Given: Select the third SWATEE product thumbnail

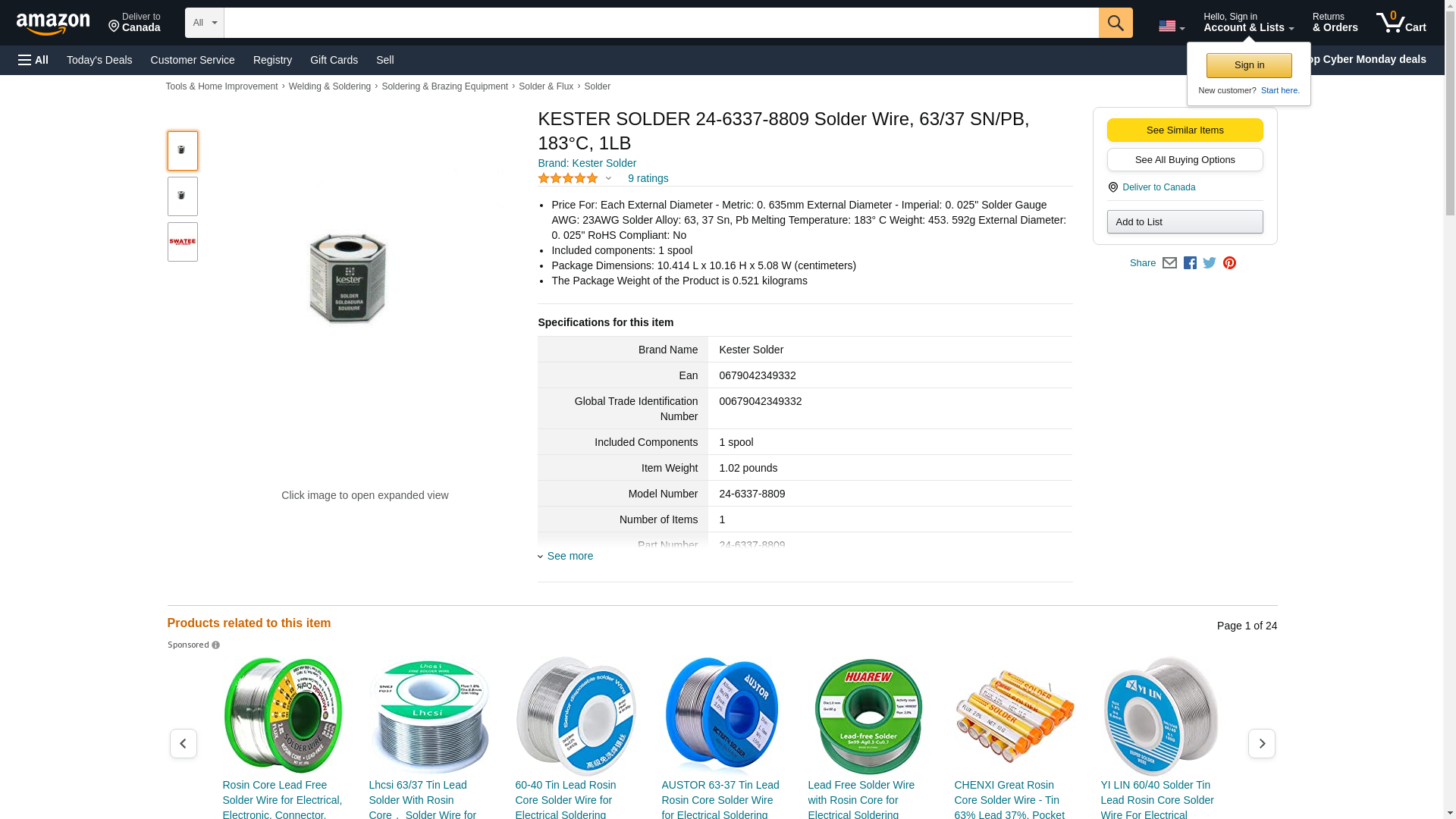Looking at the screenshot, I should tap(182, 242).
